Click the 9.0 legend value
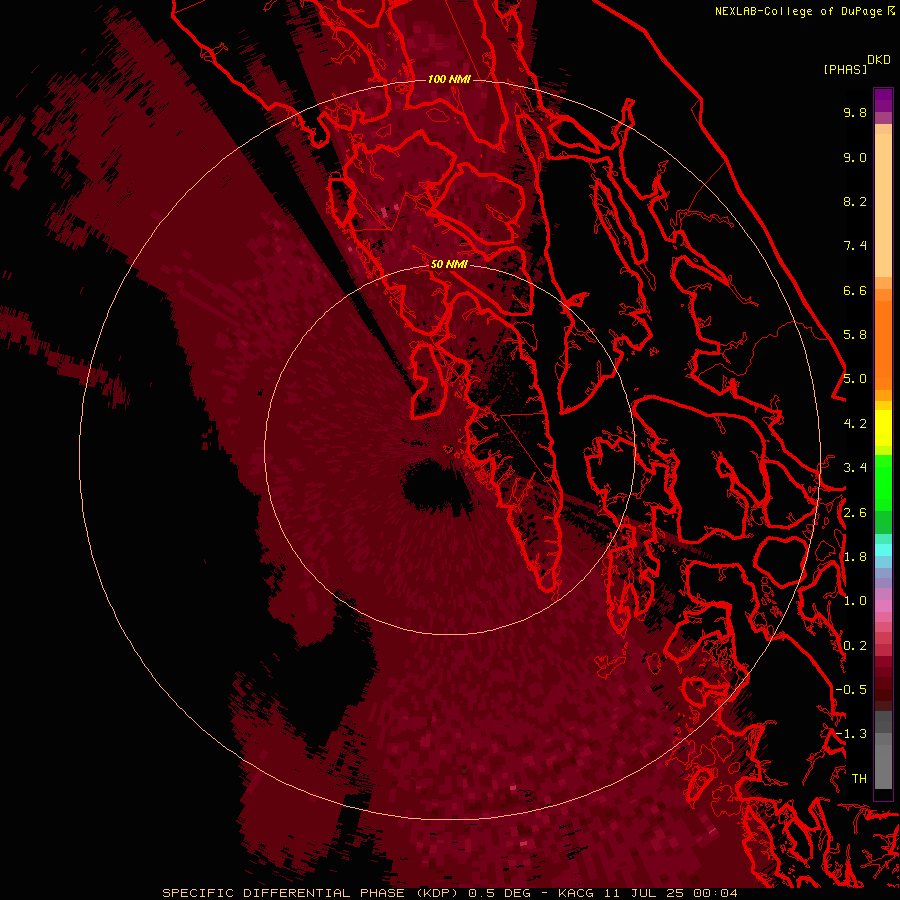 click(x=855, y=157)
